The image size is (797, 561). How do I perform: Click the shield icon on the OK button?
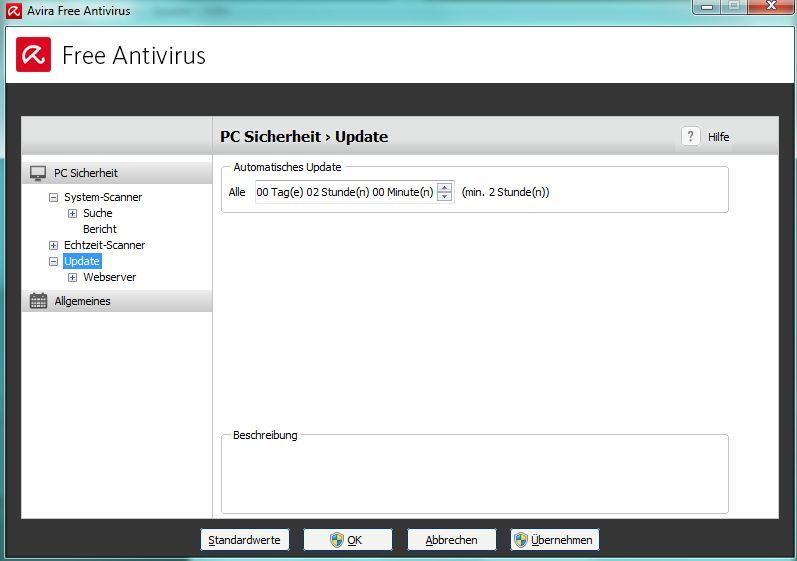pos(336,540)
